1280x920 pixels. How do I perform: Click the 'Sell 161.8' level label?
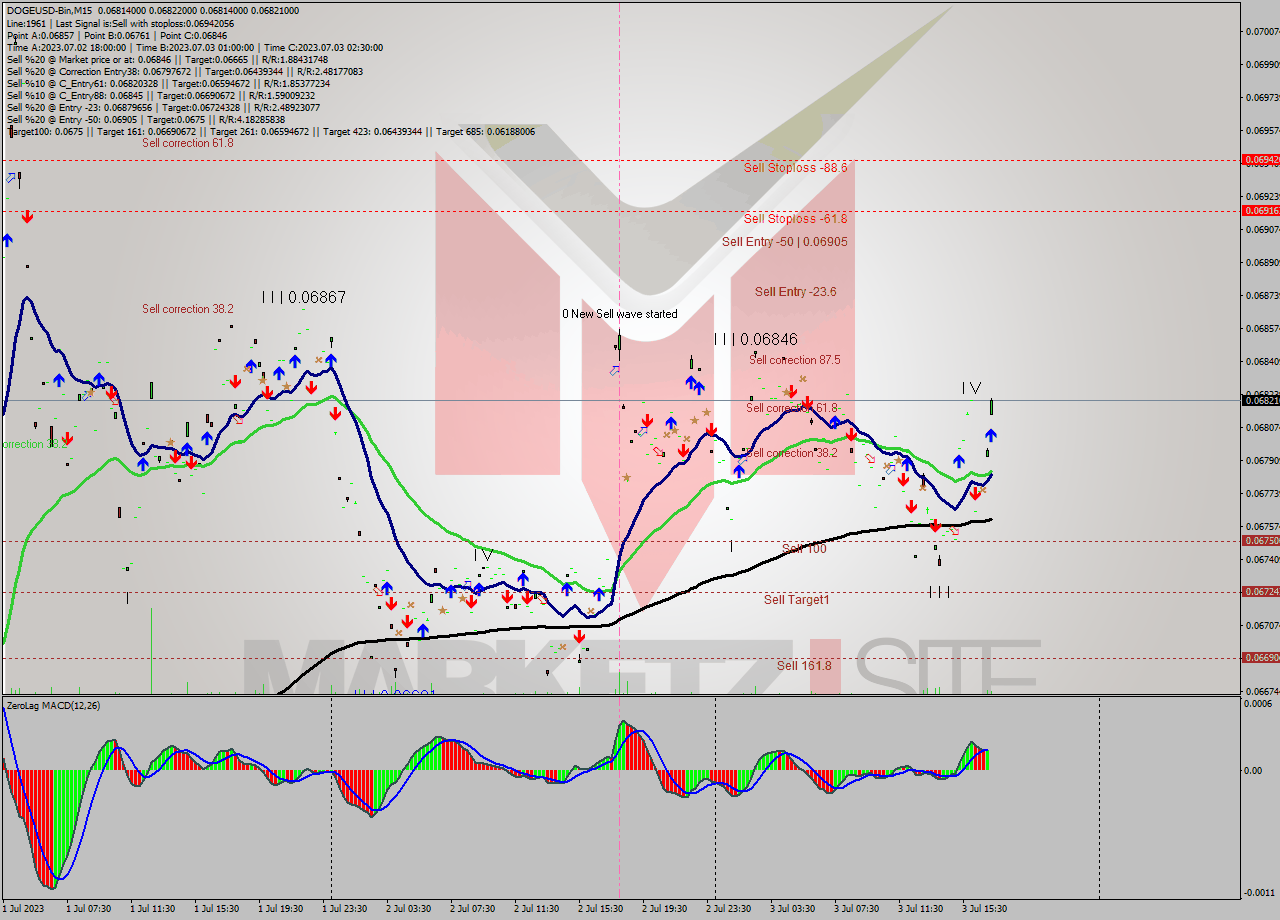pos(804,666)
